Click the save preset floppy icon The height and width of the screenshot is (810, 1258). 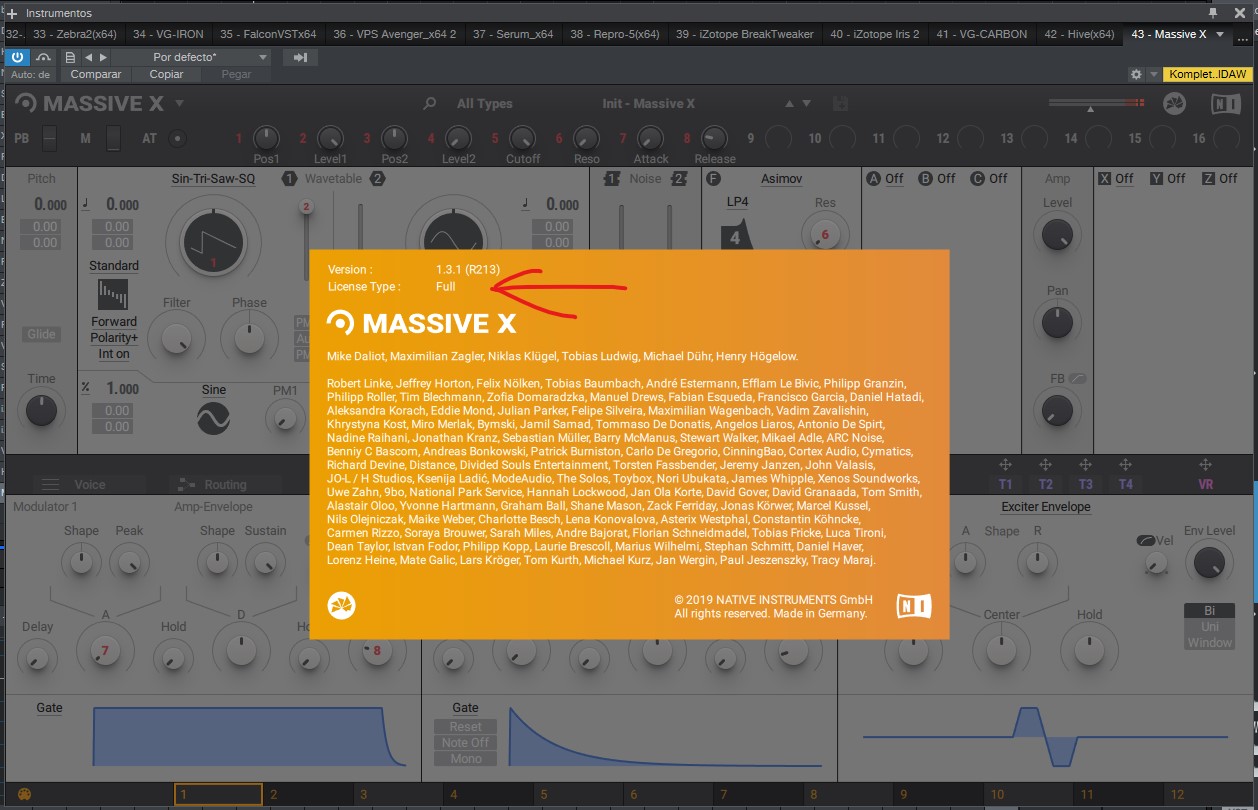pyautogui.click(x=840, y=103)
